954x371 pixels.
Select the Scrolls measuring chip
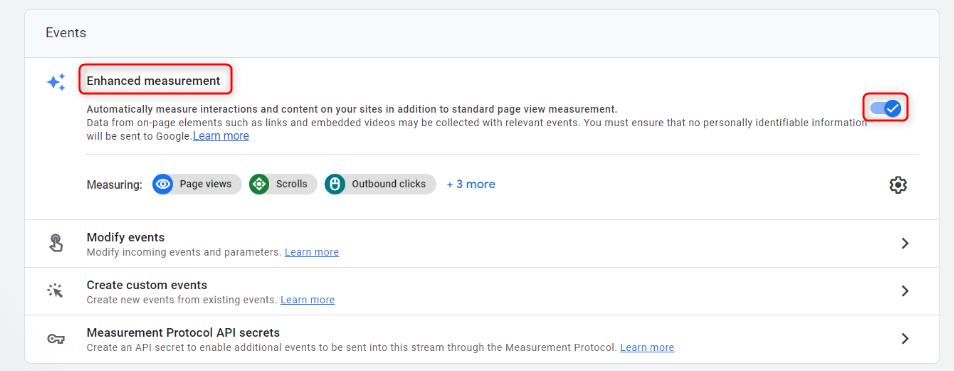click(x=283, y=184)
